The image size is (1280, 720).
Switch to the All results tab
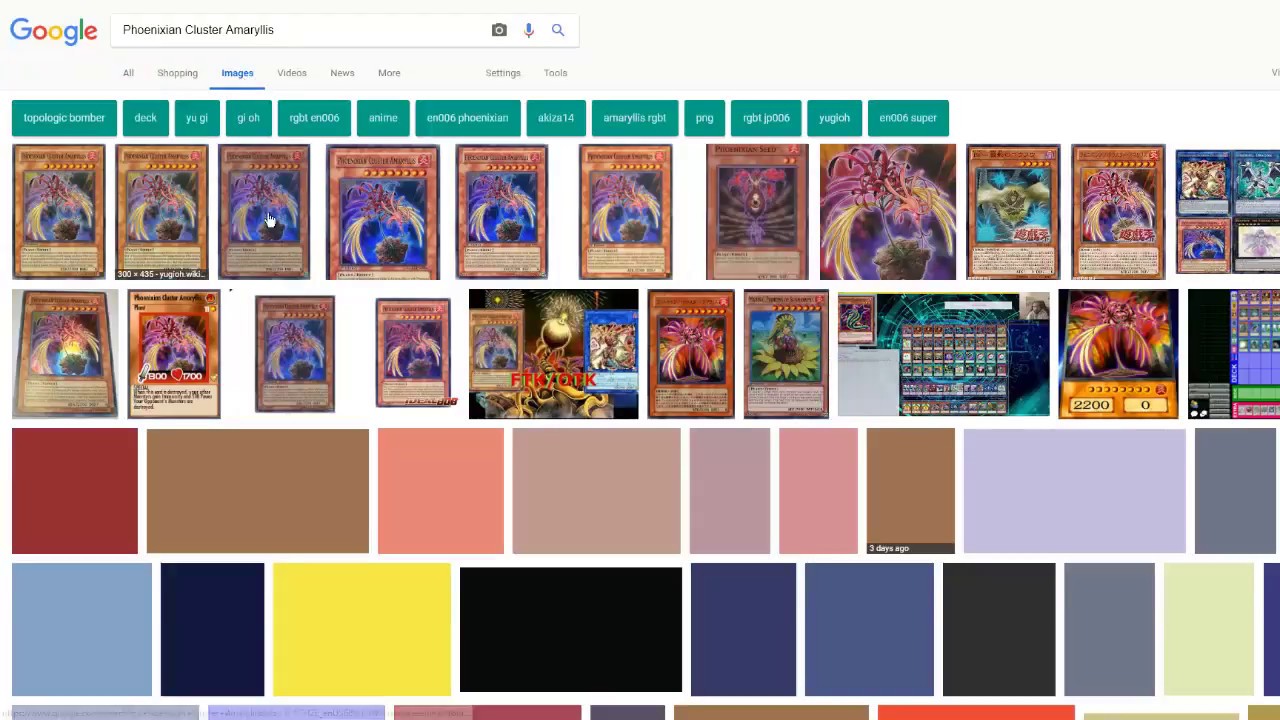(128, 73)
